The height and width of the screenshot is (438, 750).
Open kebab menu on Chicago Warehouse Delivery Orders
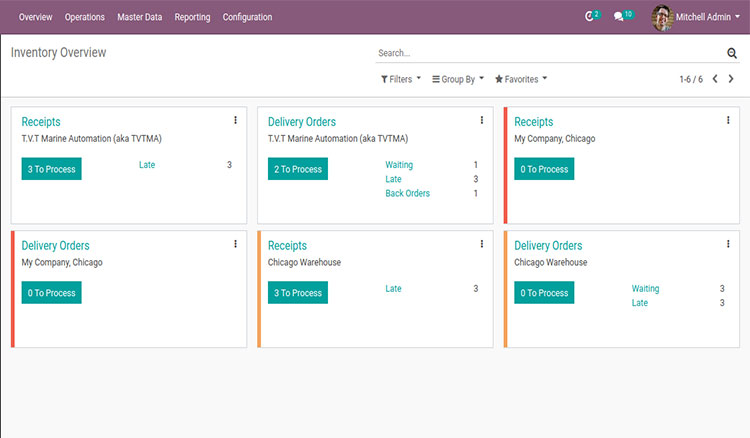pos(728,244)
